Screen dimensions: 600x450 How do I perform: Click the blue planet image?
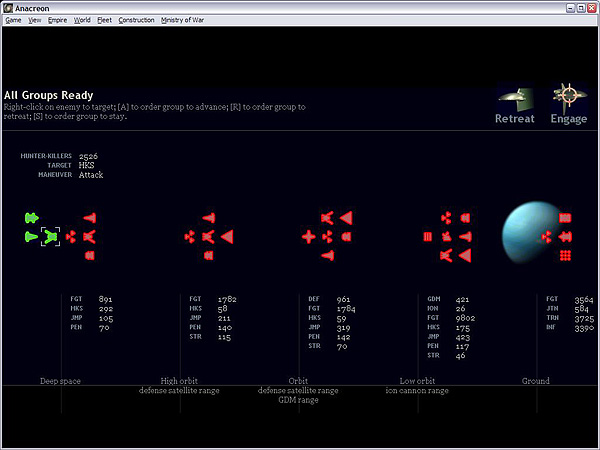coord(533,232)
